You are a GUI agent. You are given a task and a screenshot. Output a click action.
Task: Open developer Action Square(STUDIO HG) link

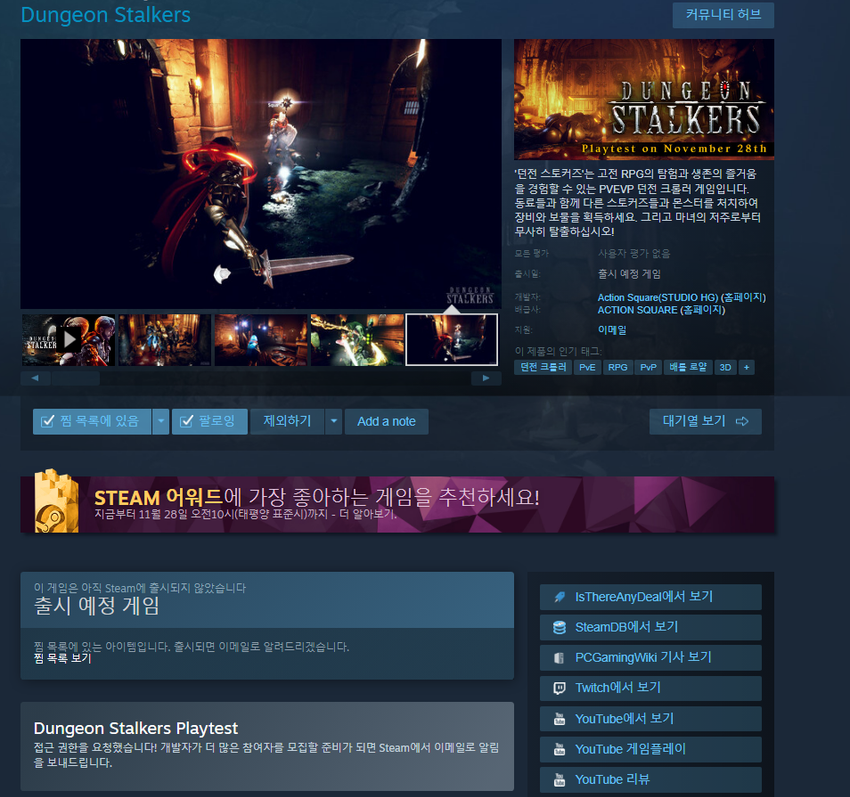658,298
